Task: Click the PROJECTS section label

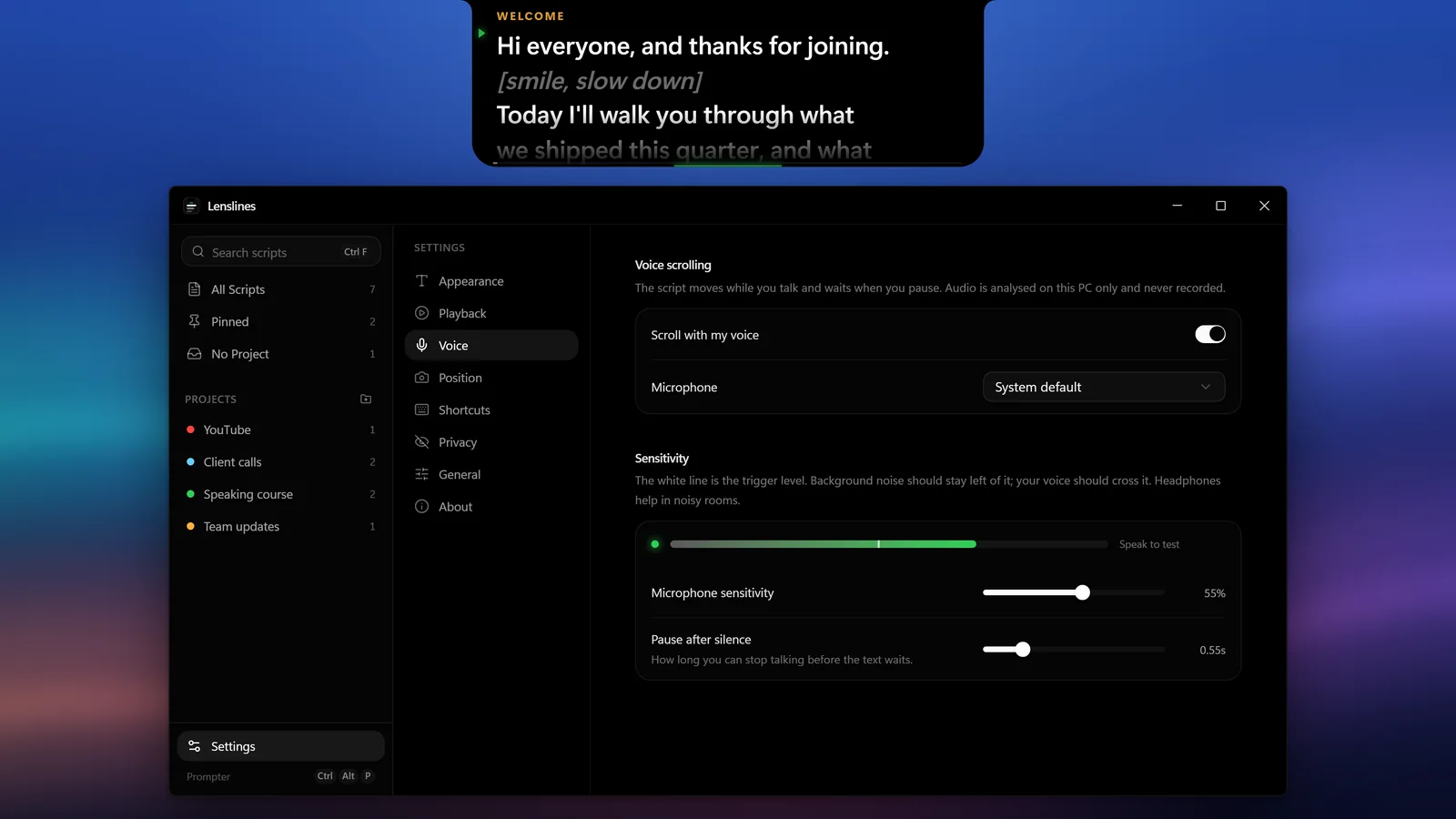Action: pos(210,399)
